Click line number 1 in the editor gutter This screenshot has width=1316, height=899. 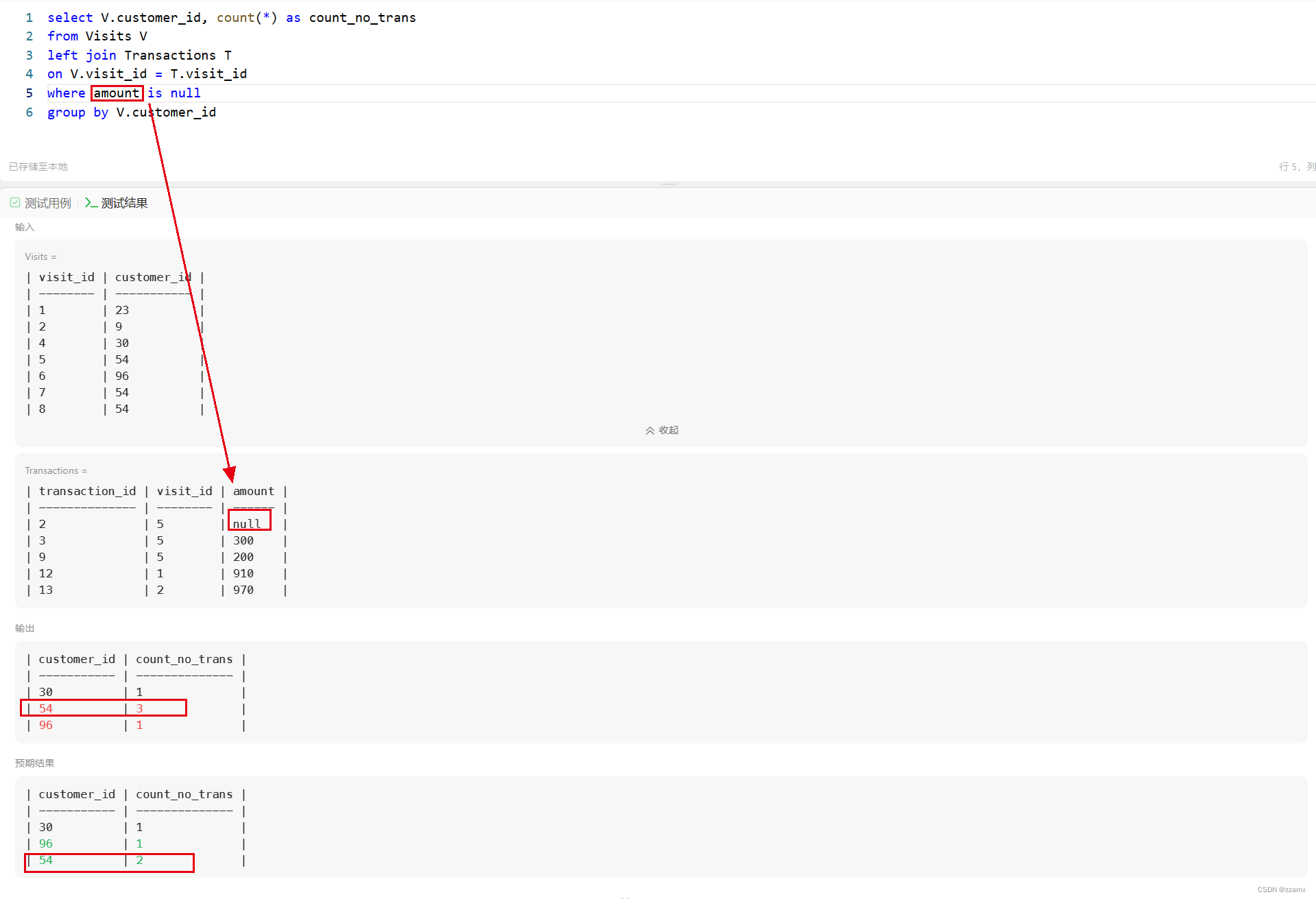(29, 17)
